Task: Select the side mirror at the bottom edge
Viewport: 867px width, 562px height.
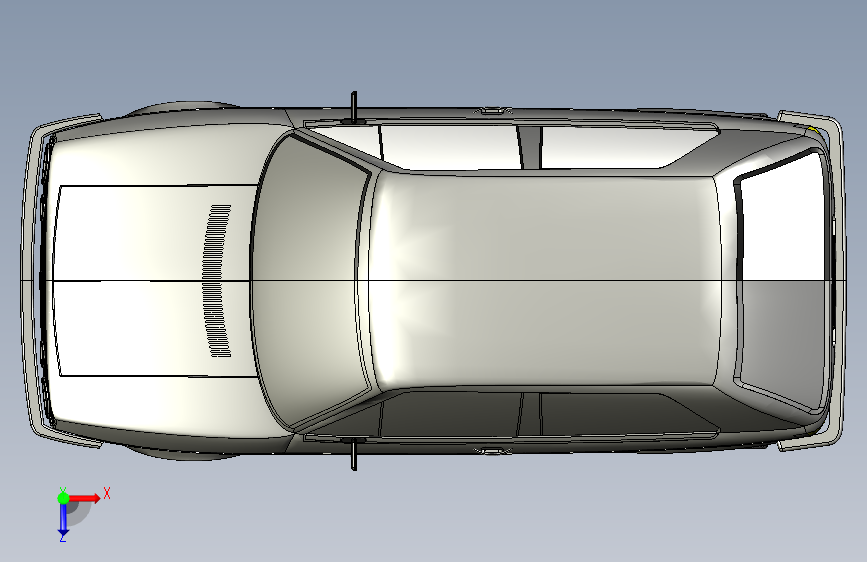Action: pos(354,454)
